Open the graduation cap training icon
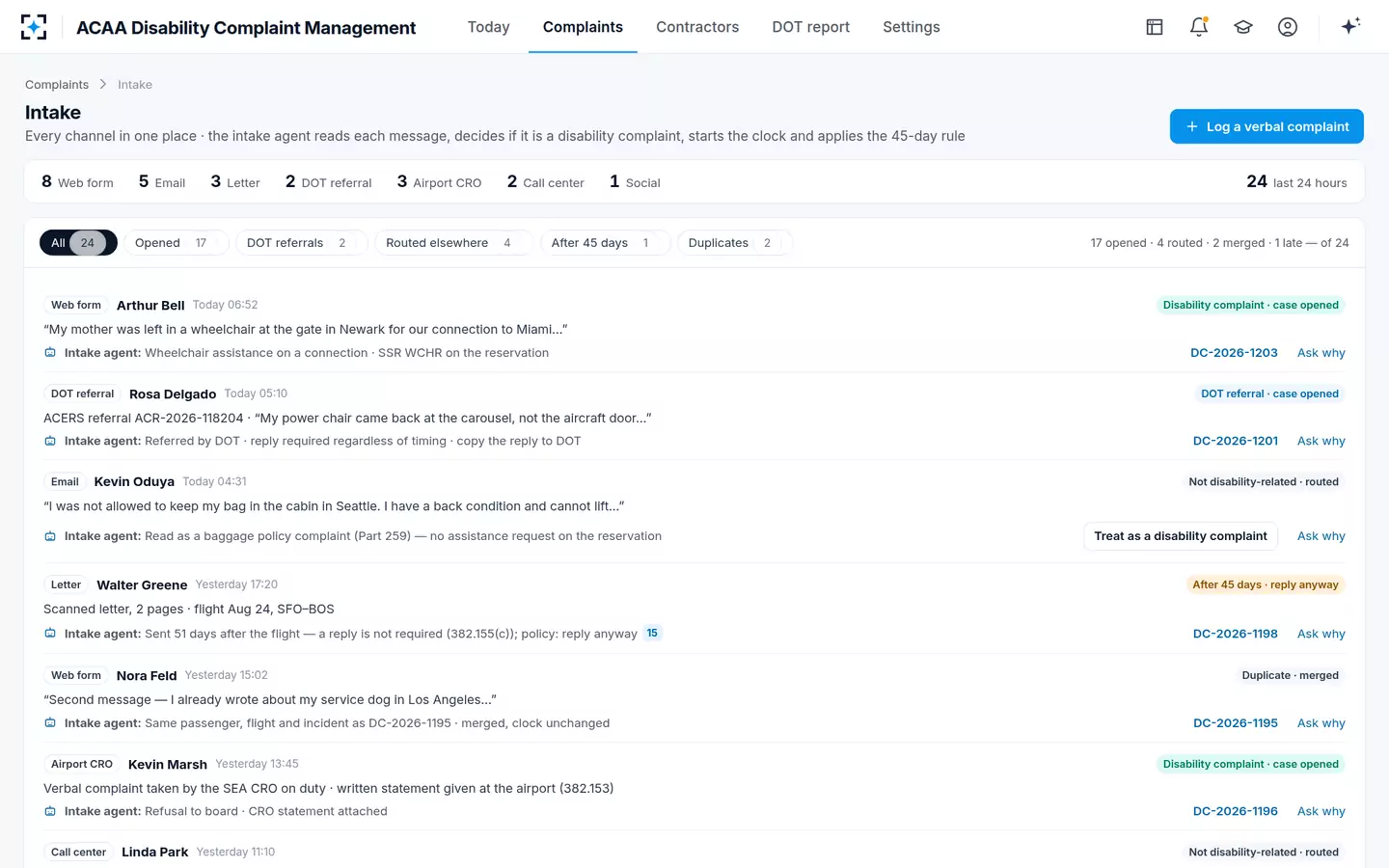 1243,27
